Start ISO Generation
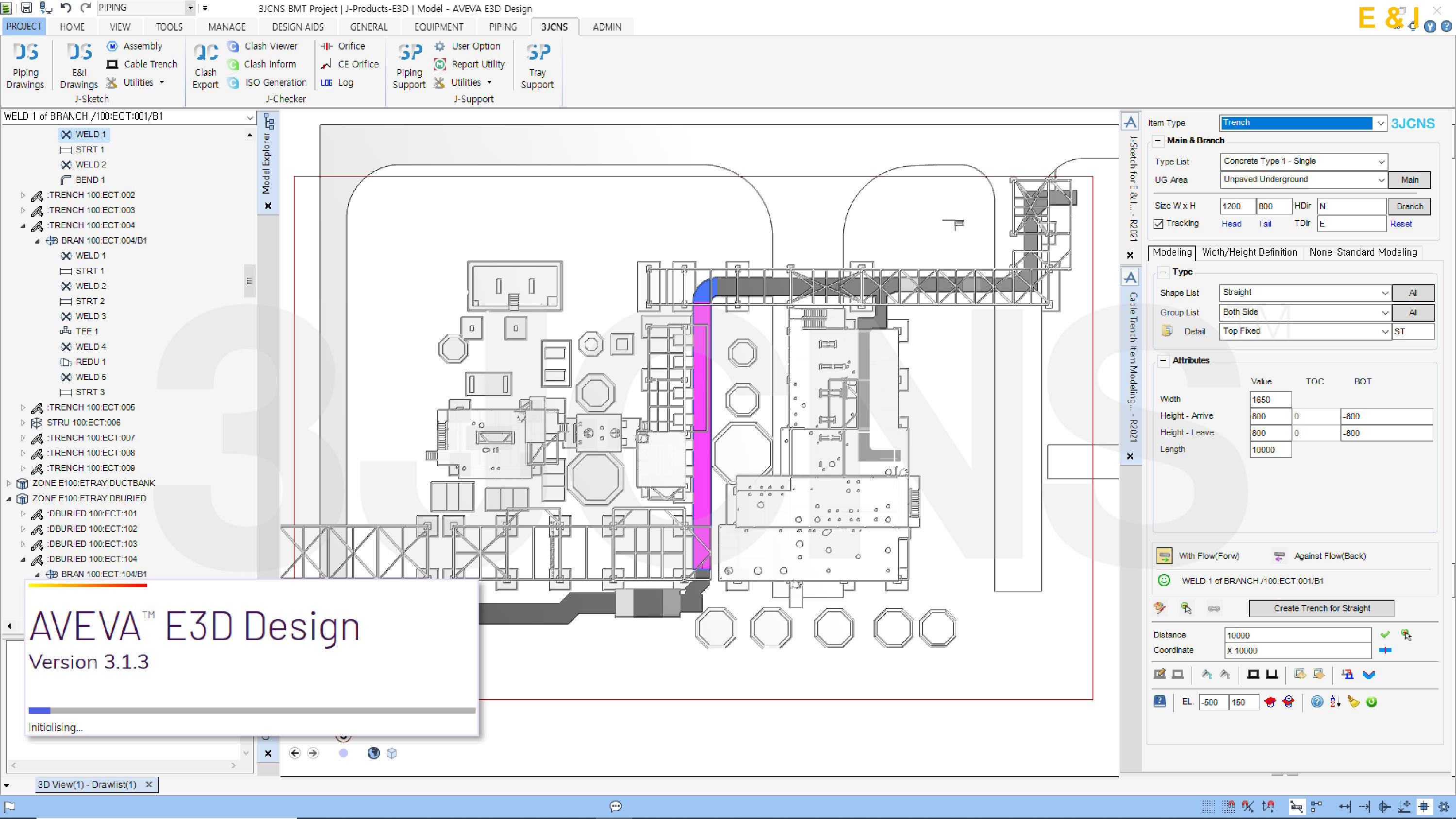 [267, 82]
